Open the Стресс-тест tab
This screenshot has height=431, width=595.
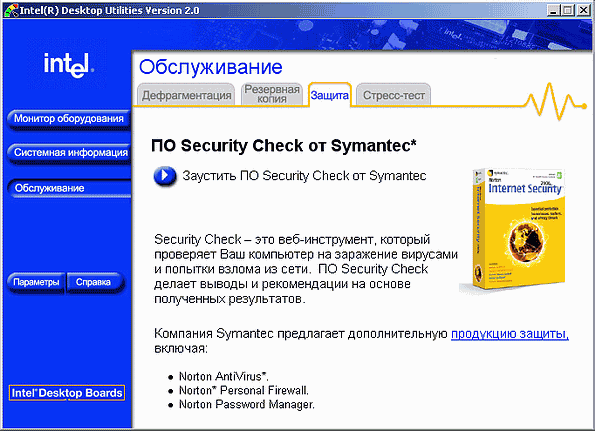394,95
